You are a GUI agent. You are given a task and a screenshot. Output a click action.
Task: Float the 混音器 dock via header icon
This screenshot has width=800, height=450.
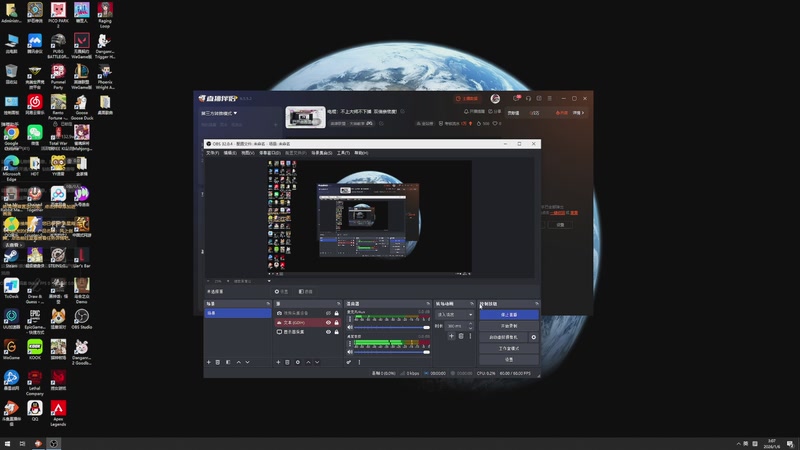pos(428,304)
